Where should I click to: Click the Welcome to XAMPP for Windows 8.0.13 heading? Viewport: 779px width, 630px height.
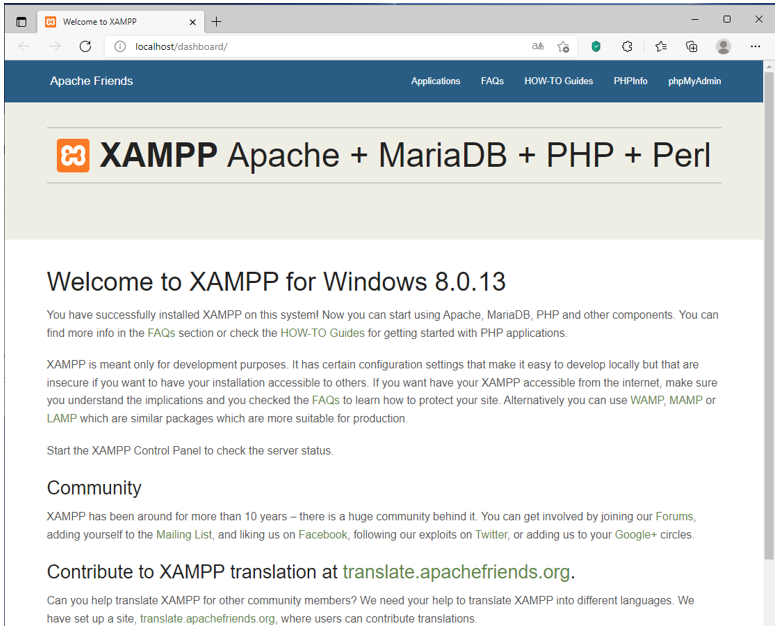(276, 282)
